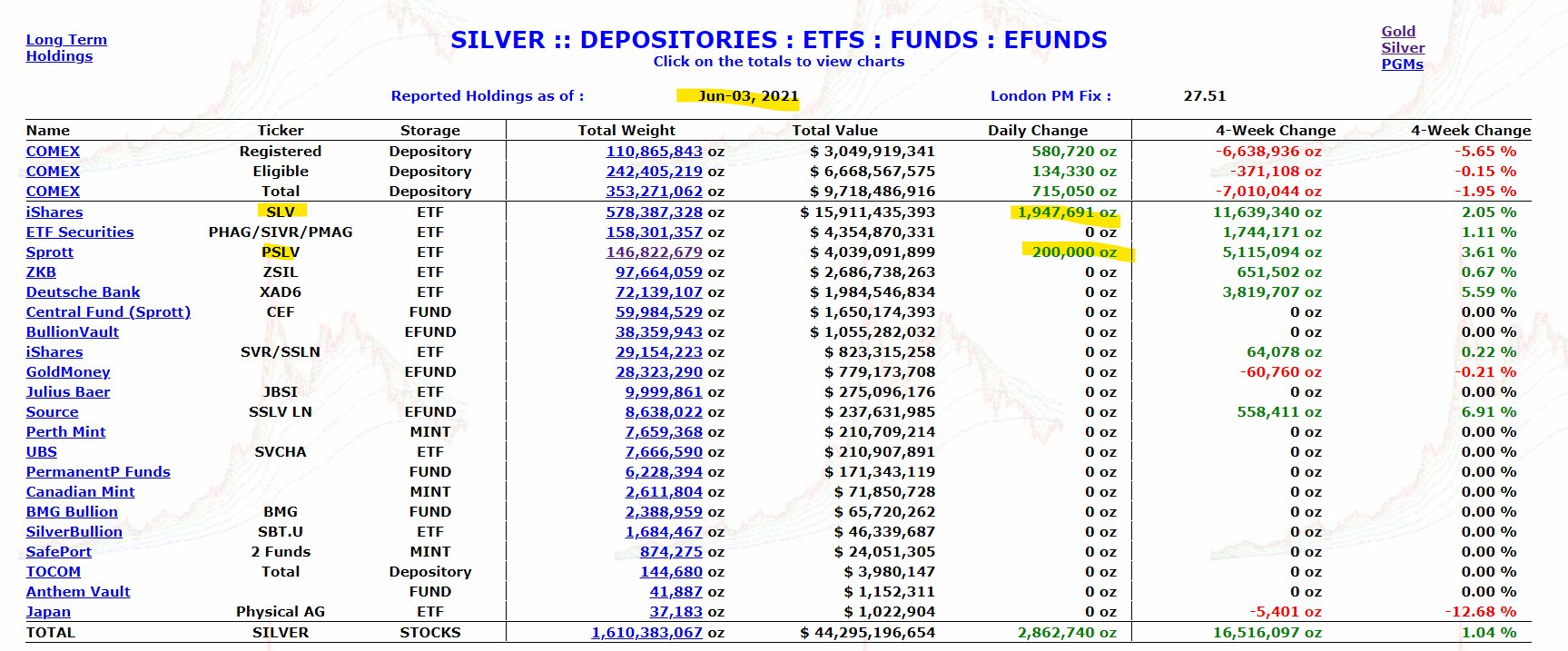Viewport: 1568px width, 651px height.
Task: Click the COMEX Registered name link
Action: pos(53,152)
